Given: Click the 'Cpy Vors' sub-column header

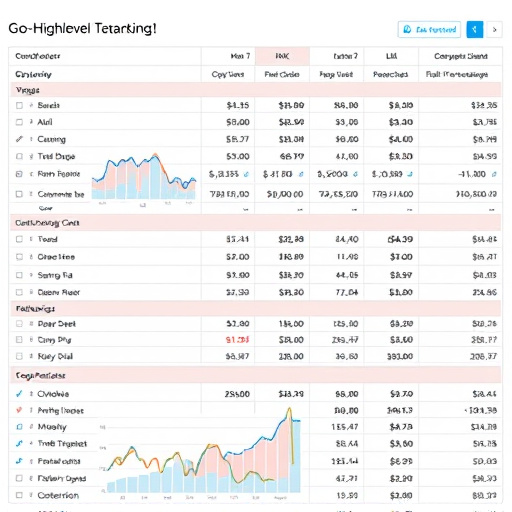Looking at the screenshot, I should (x=228, y=74).
